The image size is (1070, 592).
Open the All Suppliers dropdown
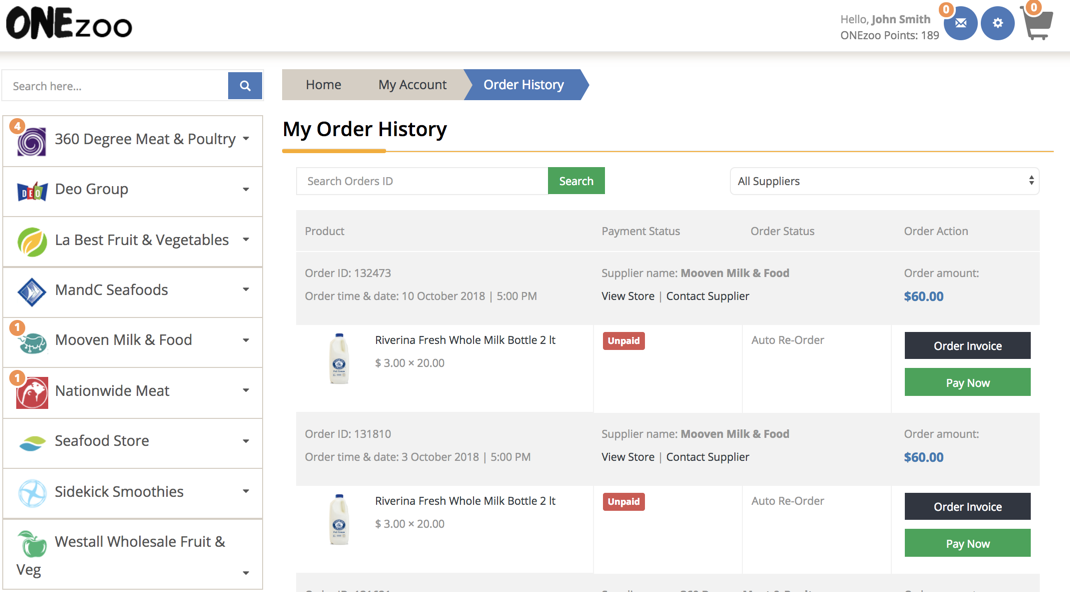(x=884, y=181)
